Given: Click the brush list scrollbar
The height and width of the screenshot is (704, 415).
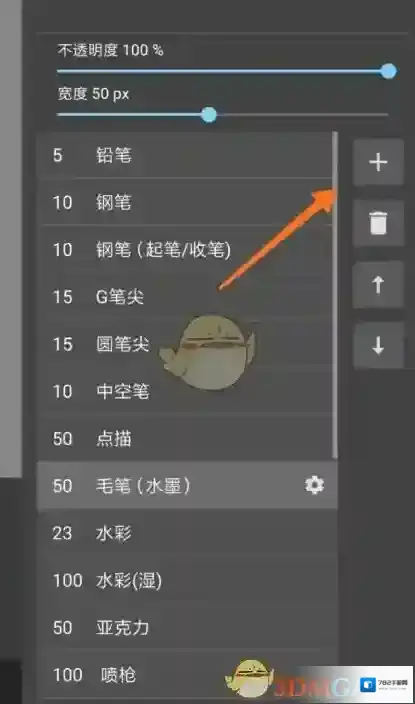Looking at the screenshot, I should pyautogui.click(x=335, y=295).
